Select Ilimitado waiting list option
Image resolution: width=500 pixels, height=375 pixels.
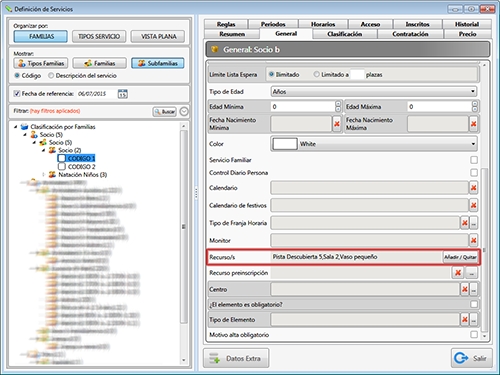(271, 74)
